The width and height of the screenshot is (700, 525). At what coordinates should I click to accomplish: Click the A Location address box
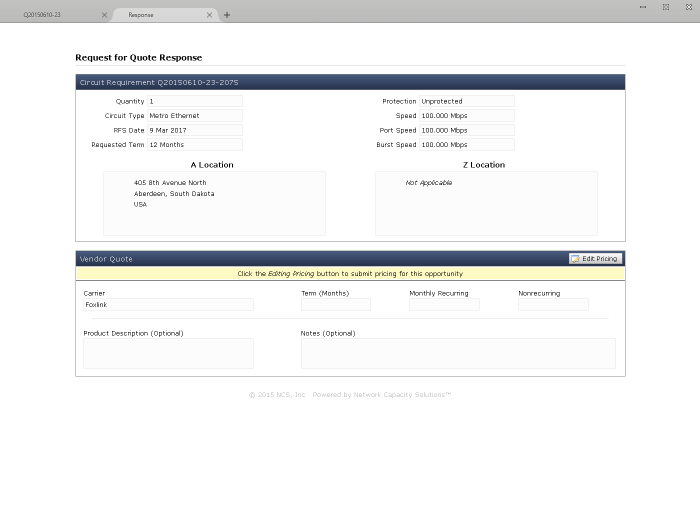click(214, 203)
